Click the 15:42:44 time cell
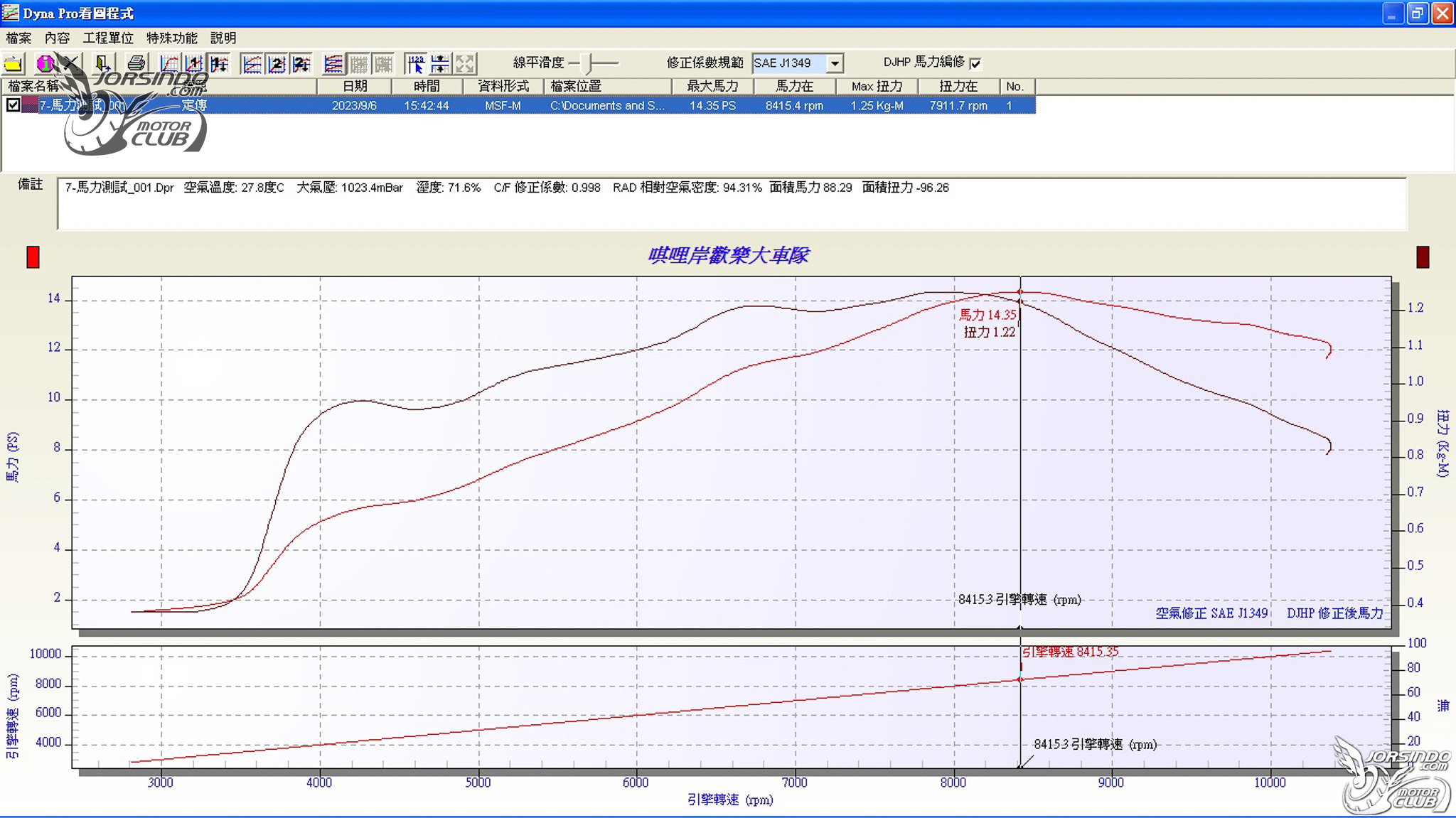 coord(427,105)
